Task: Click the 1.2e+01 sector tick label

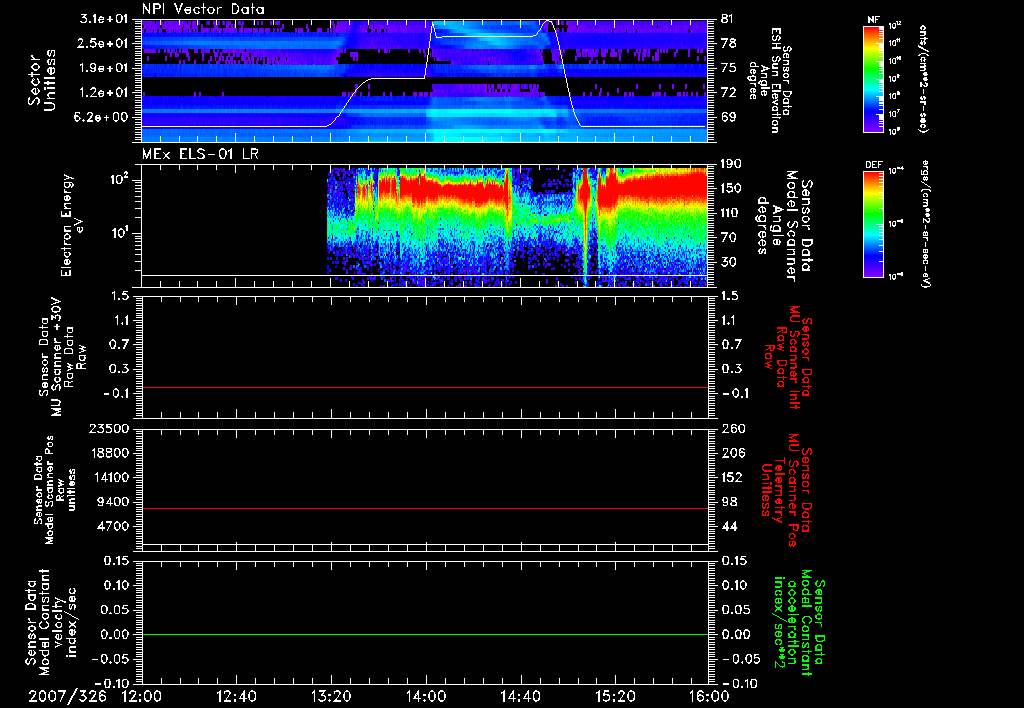Action: click(x=106, y=93)
